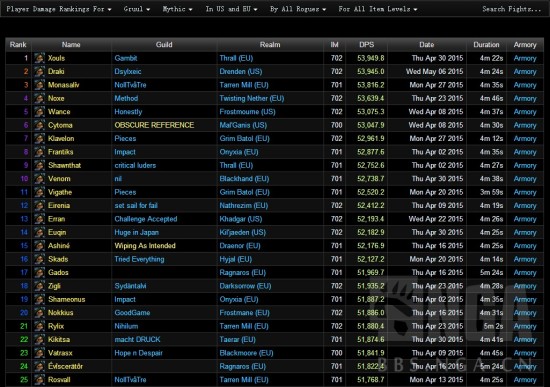Expand the In US and EU dropdown

click(232, 9)
